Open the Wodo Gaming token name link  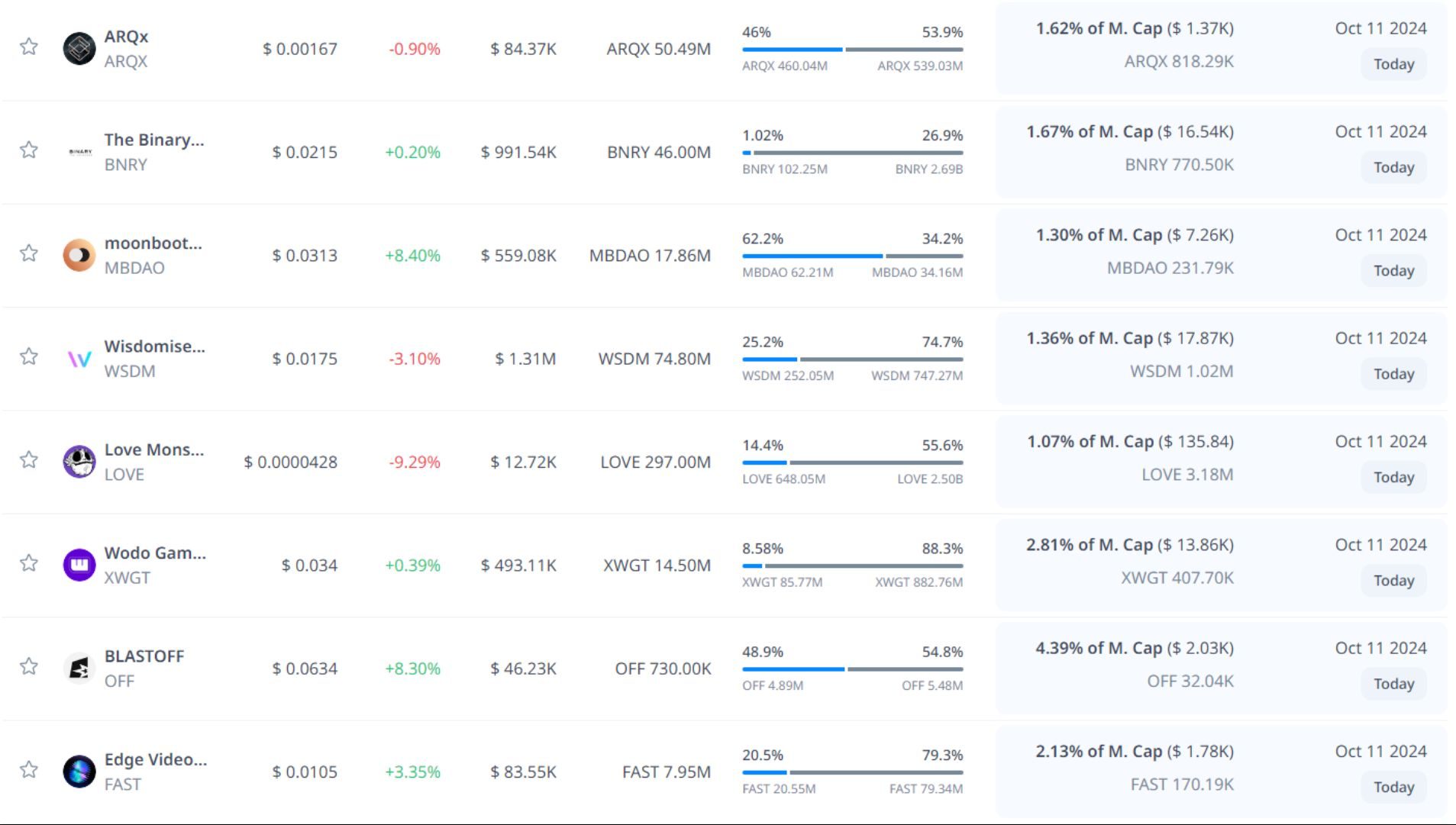[x=155, y=553]
